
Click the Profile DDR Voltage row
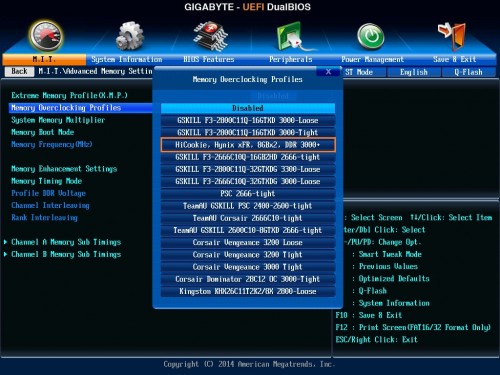pos(48,193)
